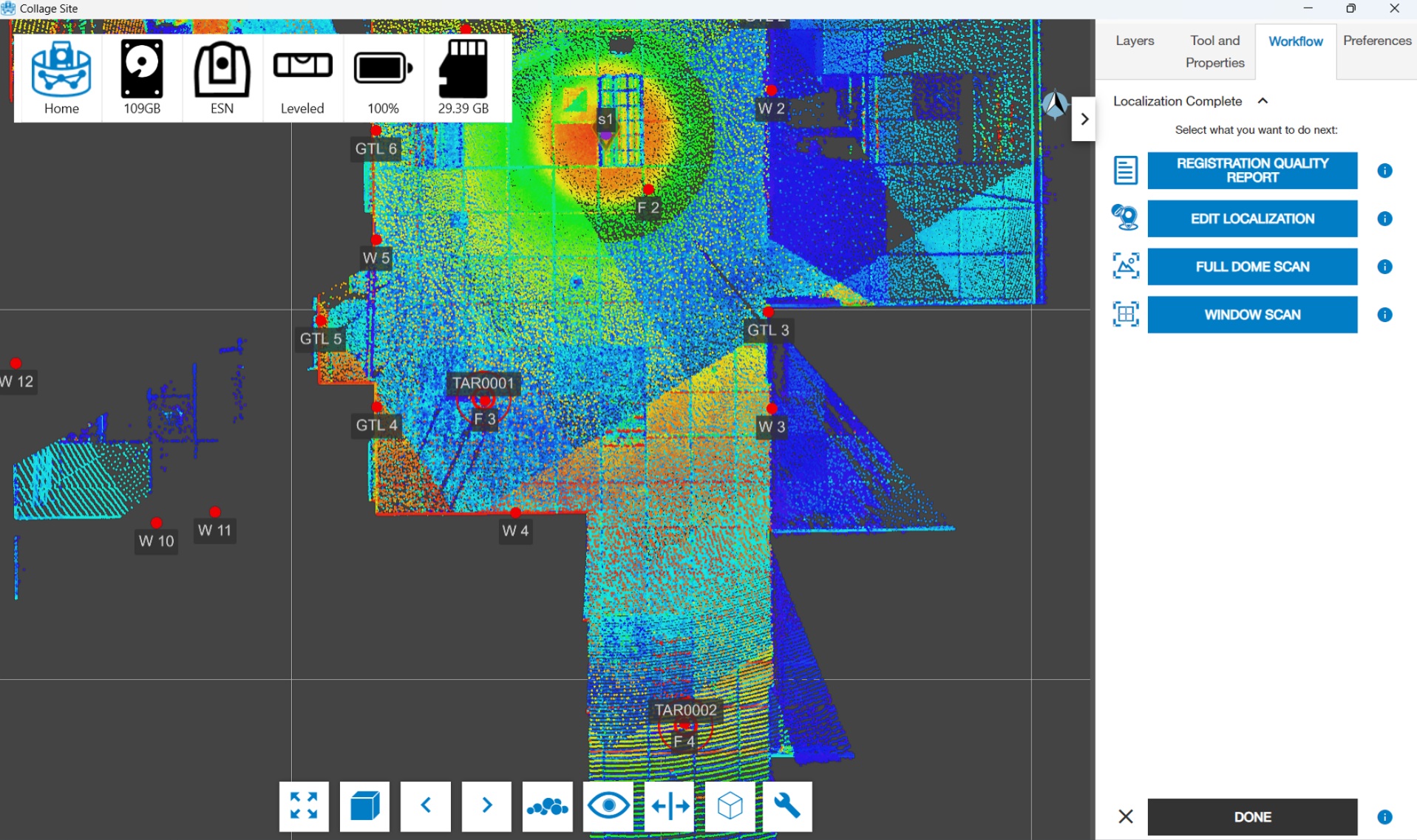Select the solid 3D cube view icon

coord(364,806)
